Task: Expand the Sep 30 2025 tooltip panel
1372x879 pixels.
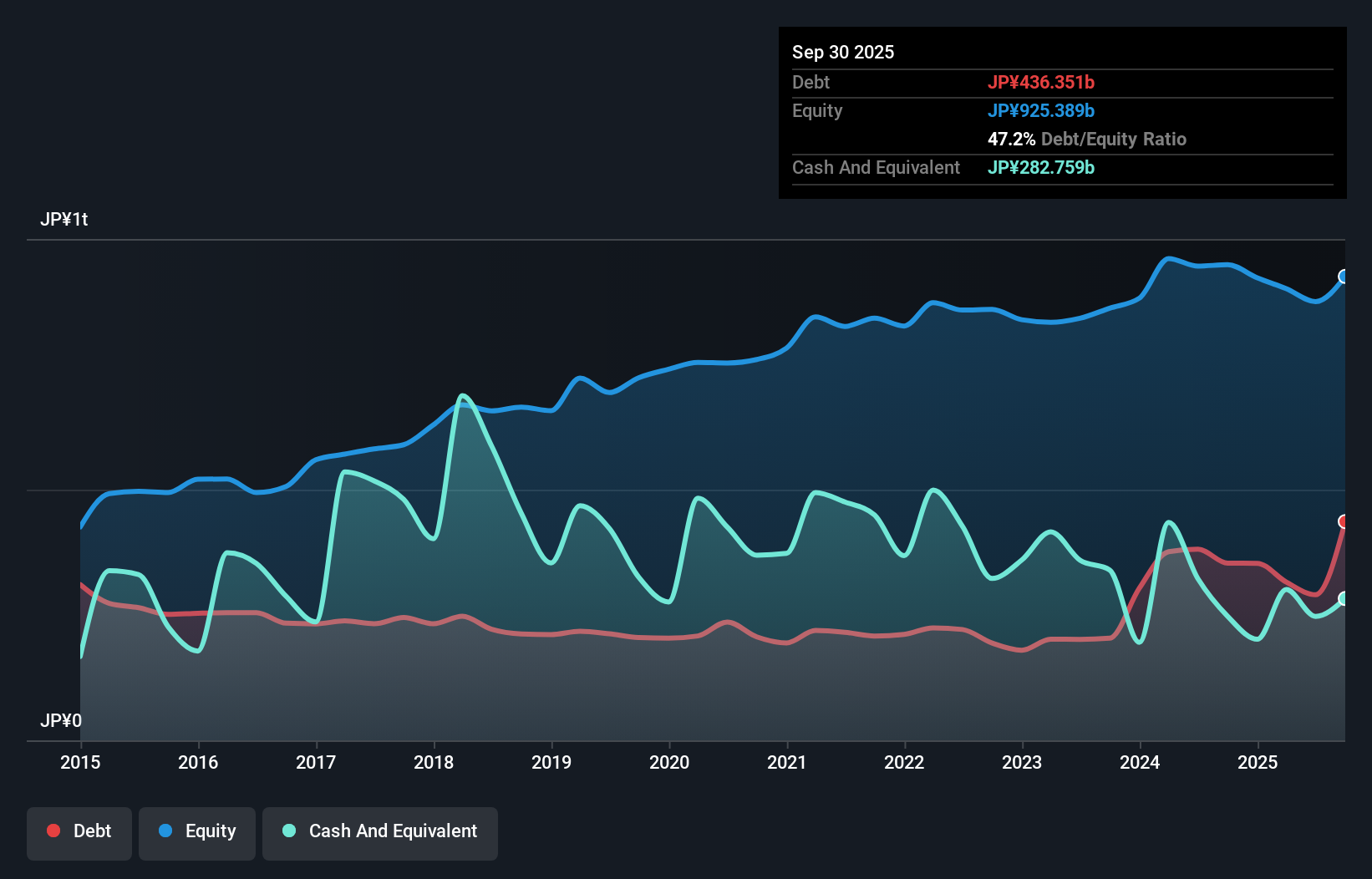Action: pyautogui.click(x=843, y=52)
